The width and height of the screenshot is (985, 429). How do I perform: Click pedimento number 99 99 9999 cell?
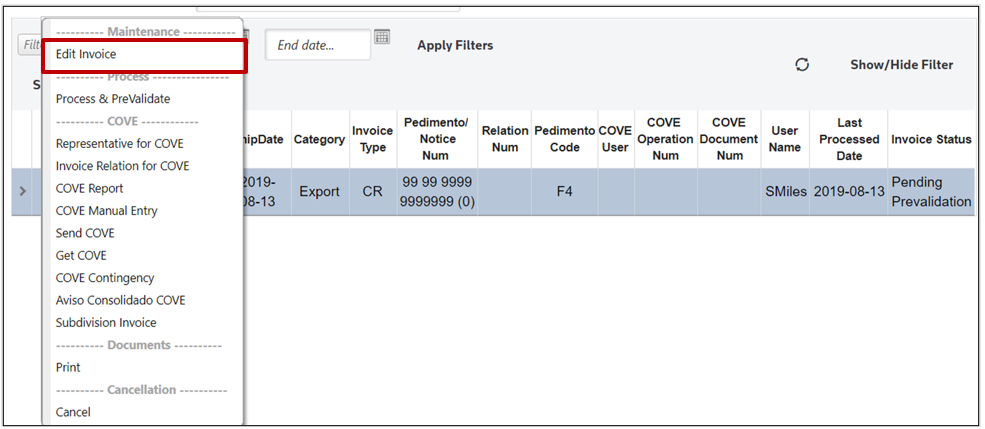437,192
